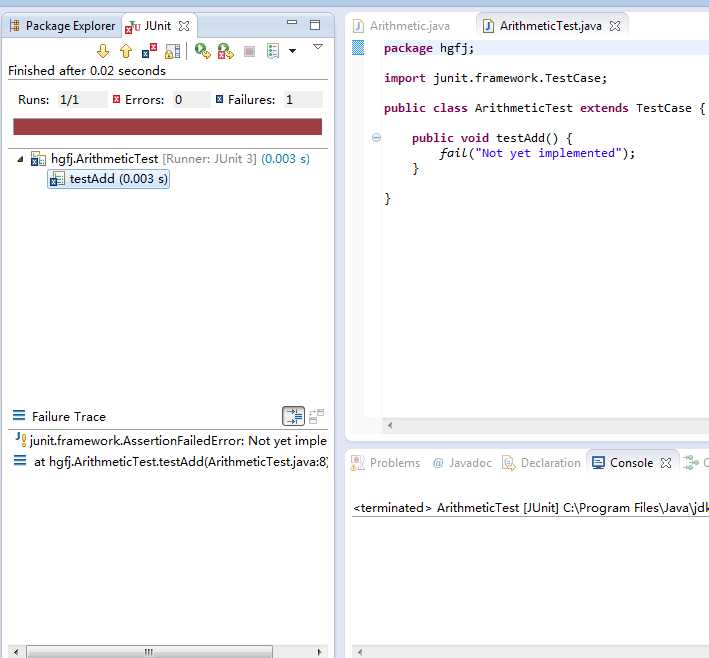Click Errors count field
Screen dimensions: 709x658
coord(191,99)
